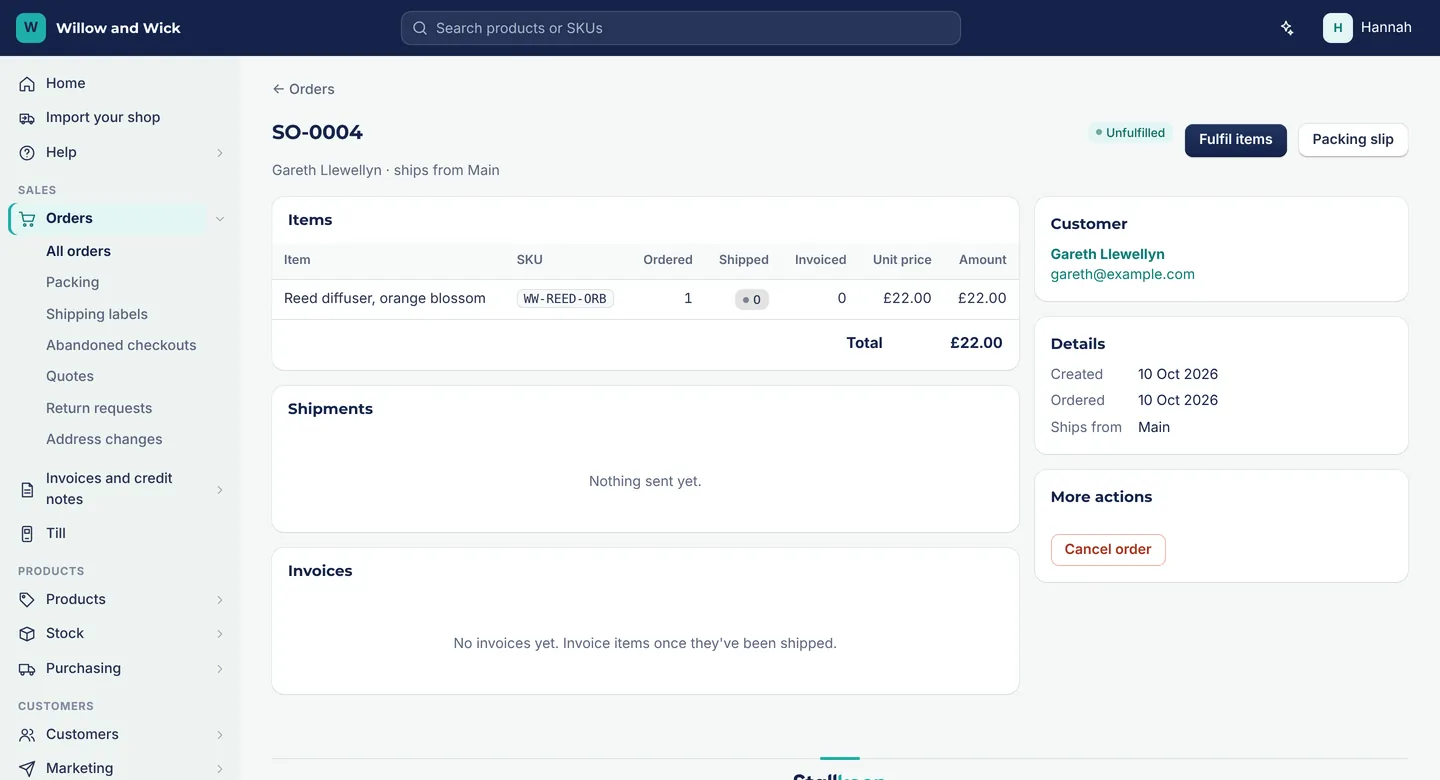
Task: Click the Marketing paper plane icon
Action: pyautogui.click(x=27, y=769)
